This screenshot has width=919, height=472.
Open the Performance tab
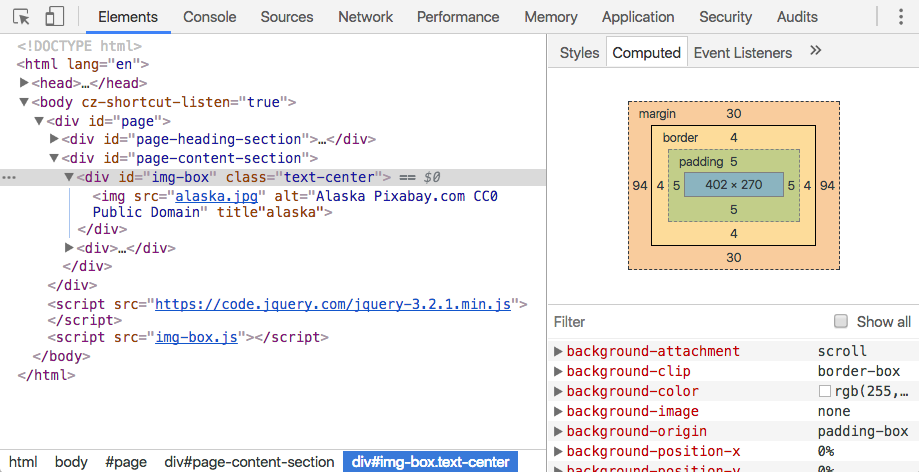pos(458,17)
